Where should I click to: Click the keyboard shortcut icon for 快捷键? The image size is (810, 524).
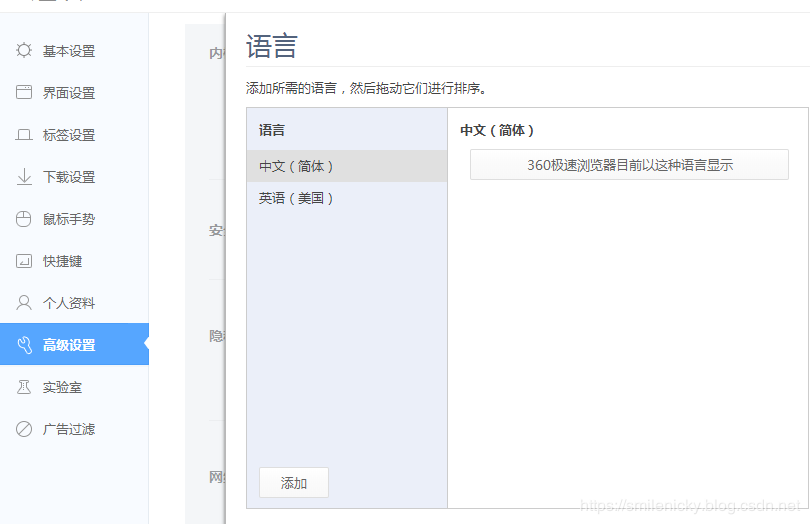coord(24,260)
